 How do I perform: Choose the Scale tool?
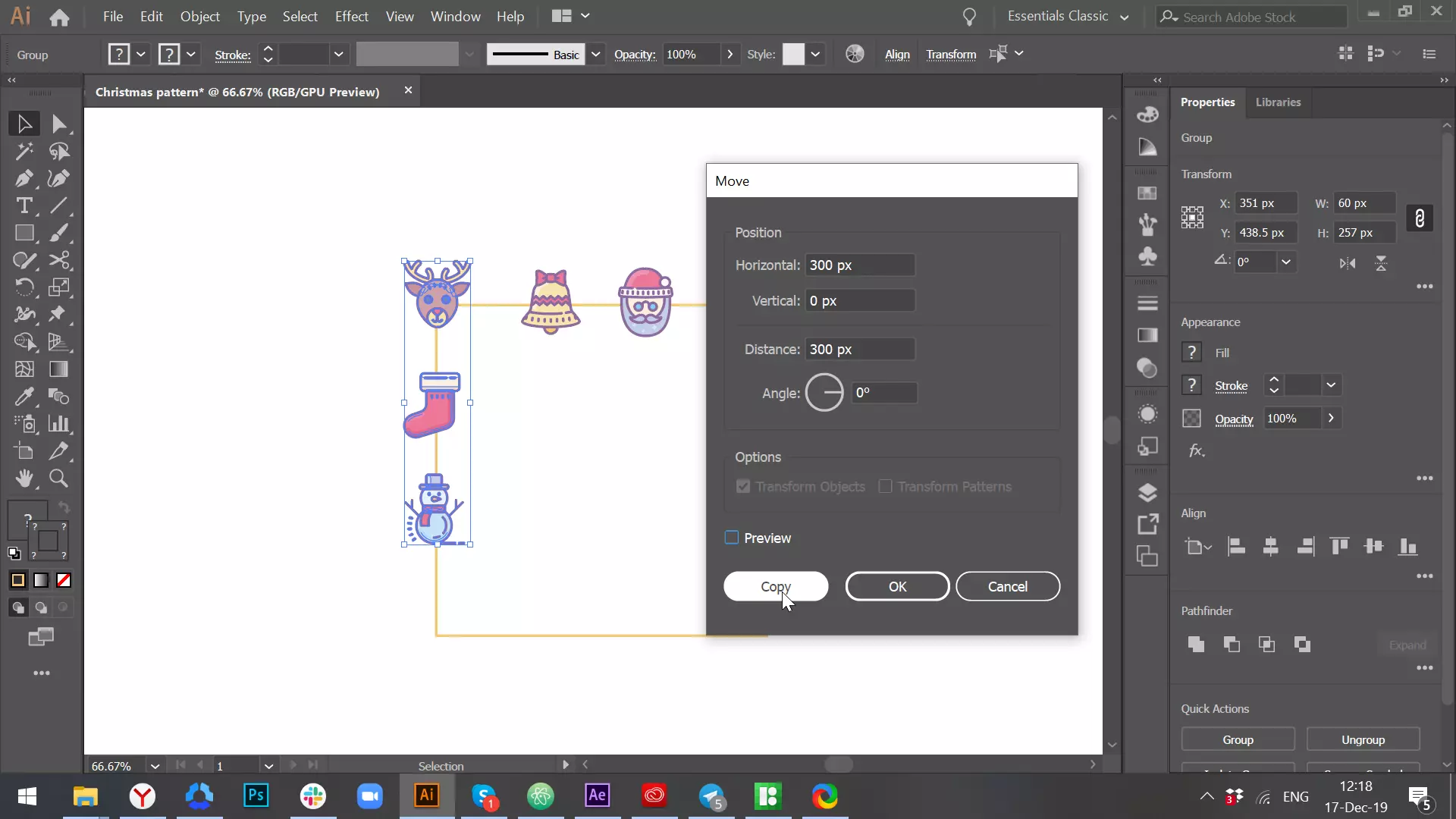[x=59, y=287]
